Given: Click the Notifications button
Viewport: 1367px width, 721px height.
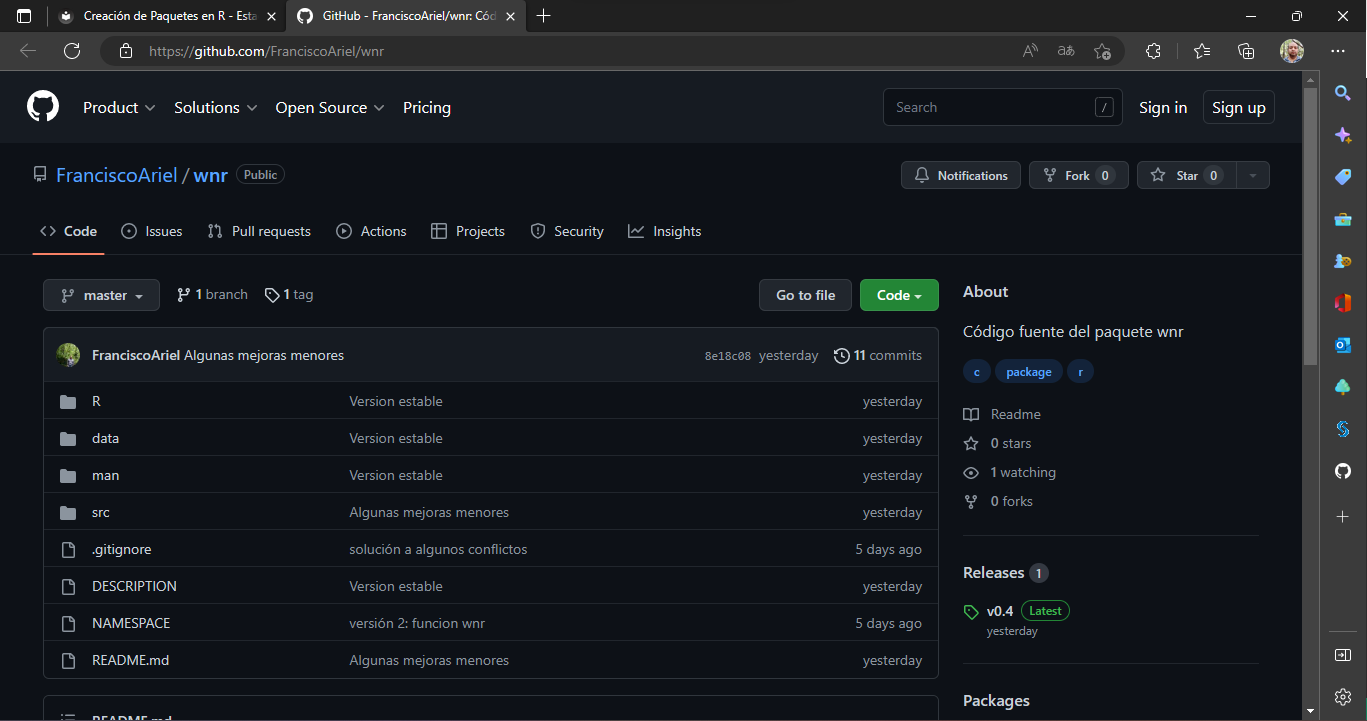Looking at the screenshot, I should point(961,175).
